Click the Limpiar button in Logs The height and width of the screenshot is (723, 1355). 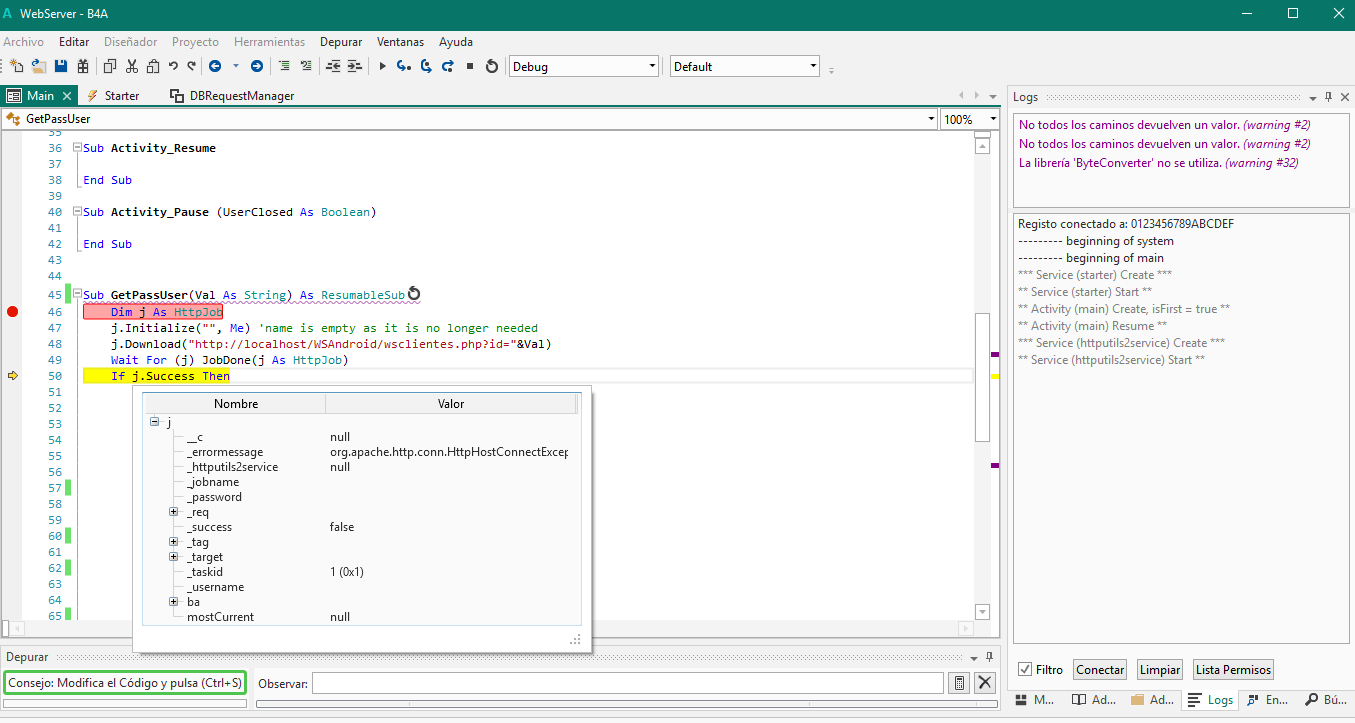click(1160, 670)
